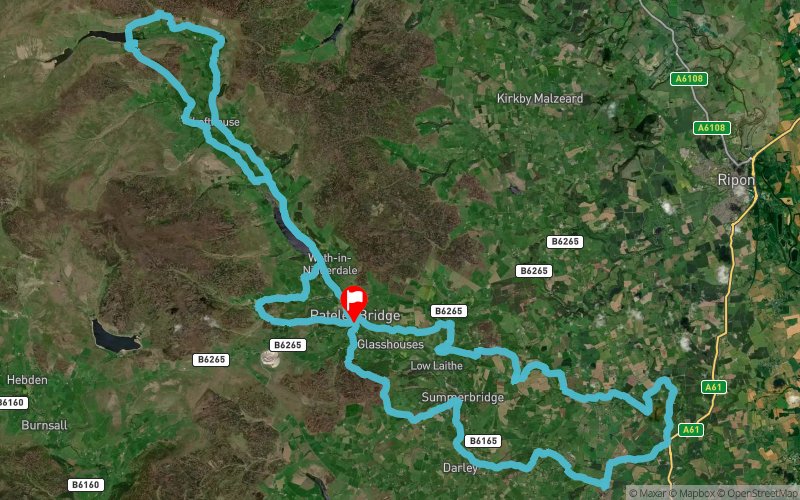Select the A6108 shield nearest Ripon
This screenshot has width=800, height=500.
pyautogui.click(x=712, y=128)
